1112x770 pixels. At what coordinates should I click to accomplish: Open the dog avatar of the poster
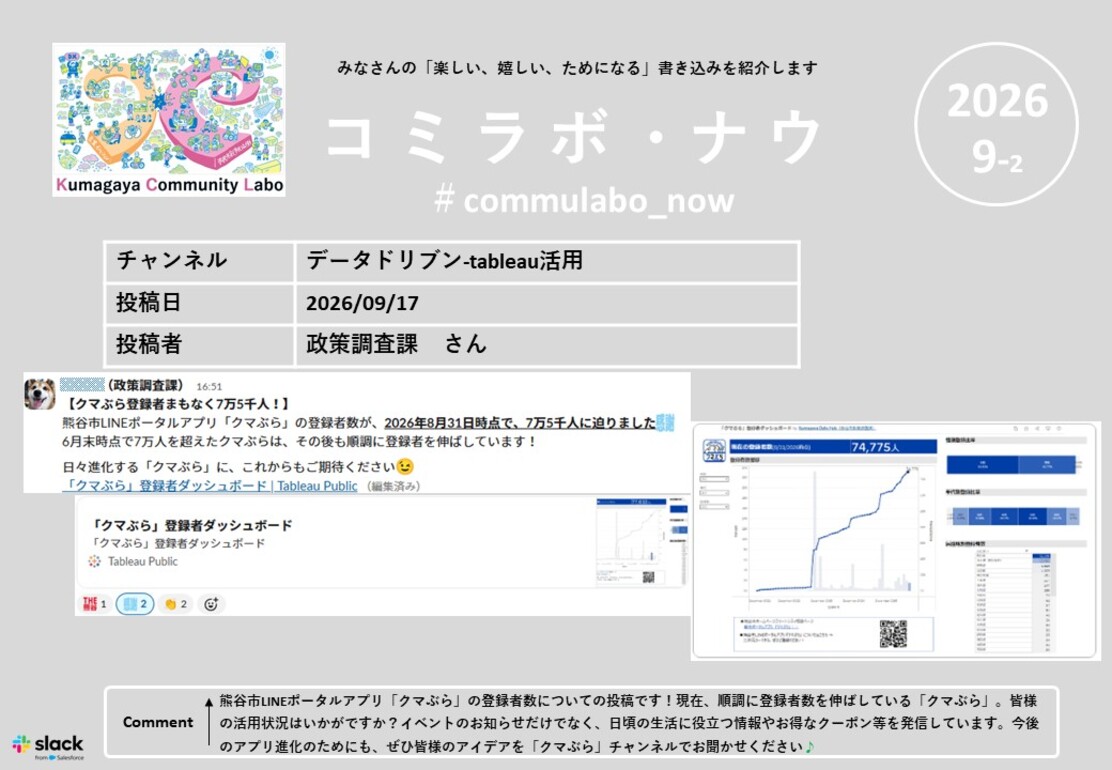coord(40,394)
